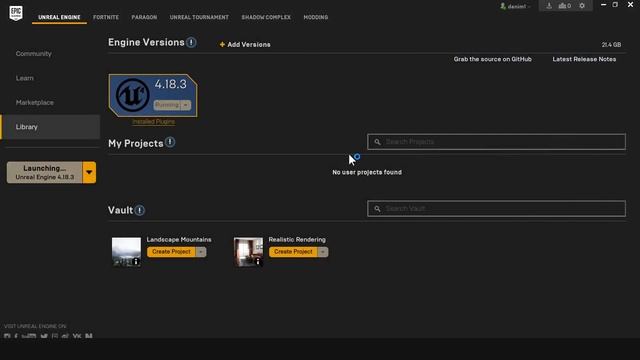Click the Running button on 4.18.3
Viewport: 640px width, 360px height.
pyautogui.click(x=167, y=105)
